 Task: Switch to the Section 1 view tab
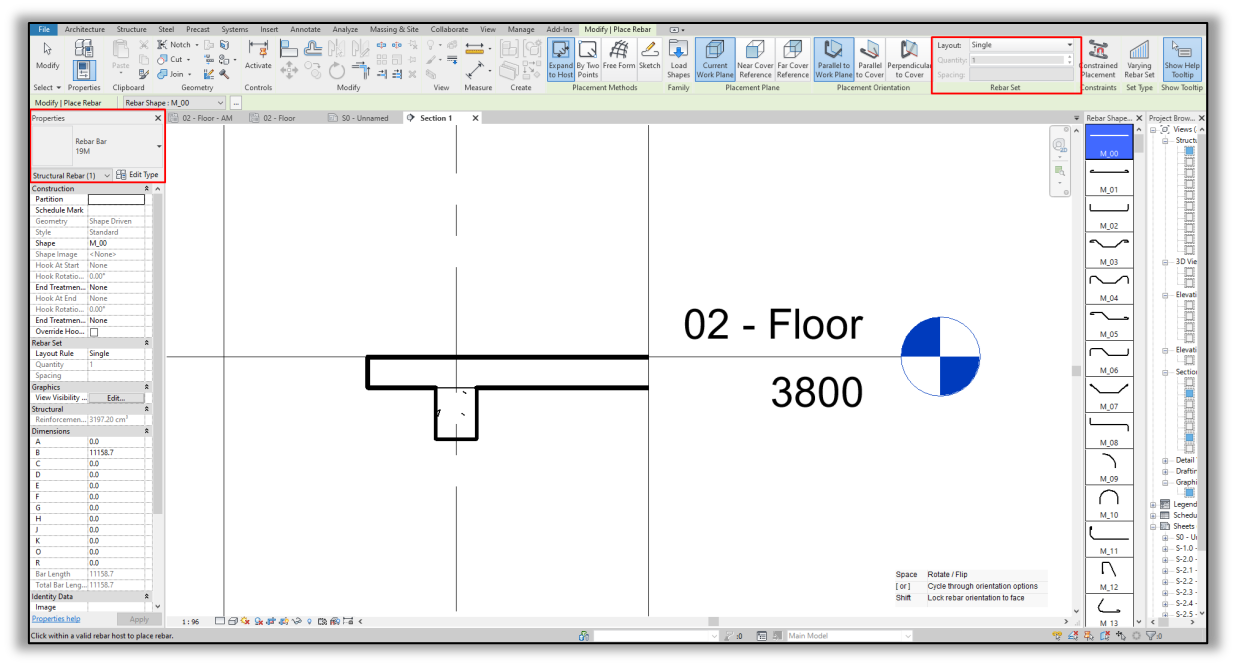(438, 117)
